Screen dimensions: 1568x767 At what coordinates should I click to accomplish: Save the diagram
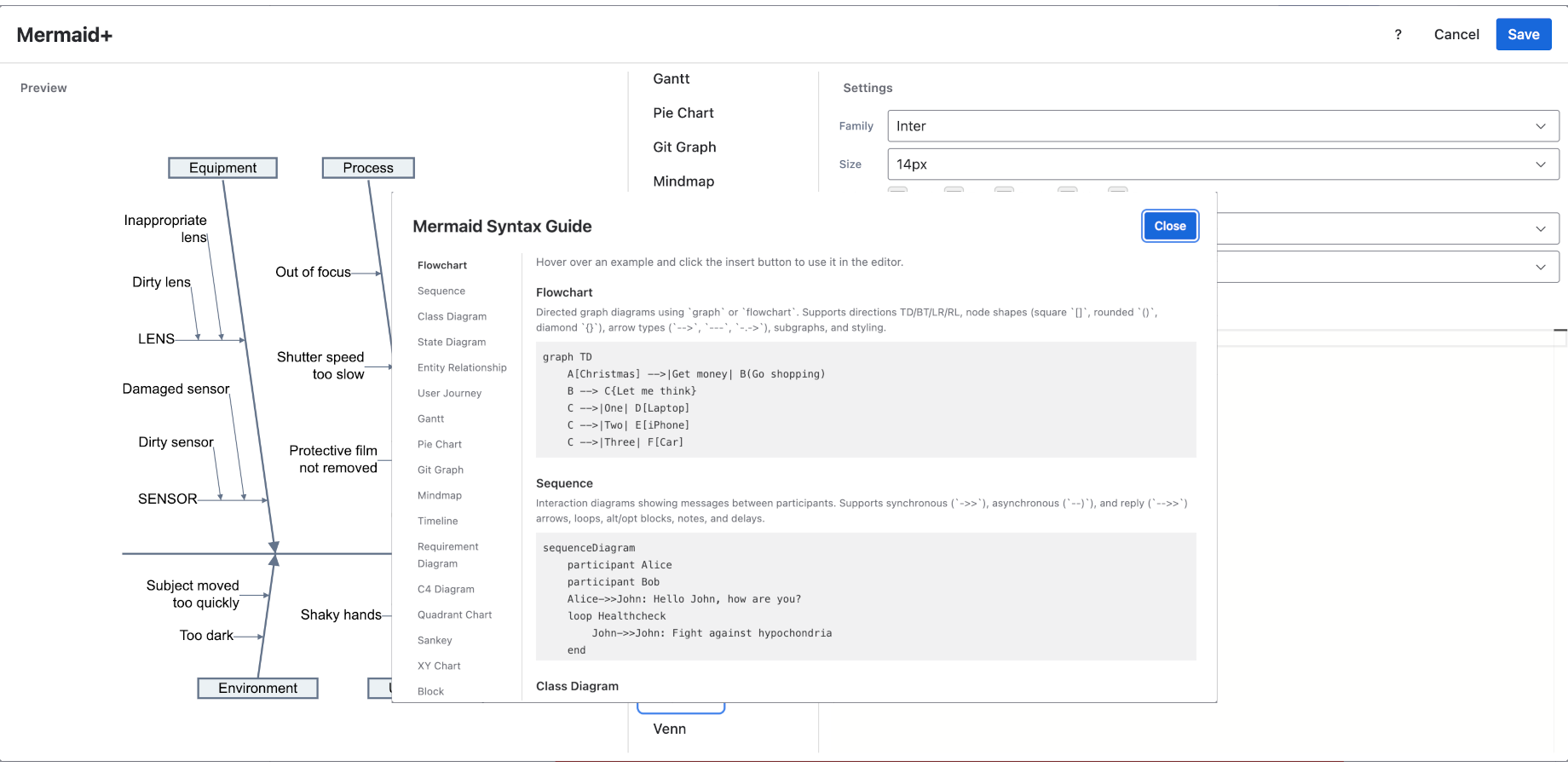(1523, 34)
